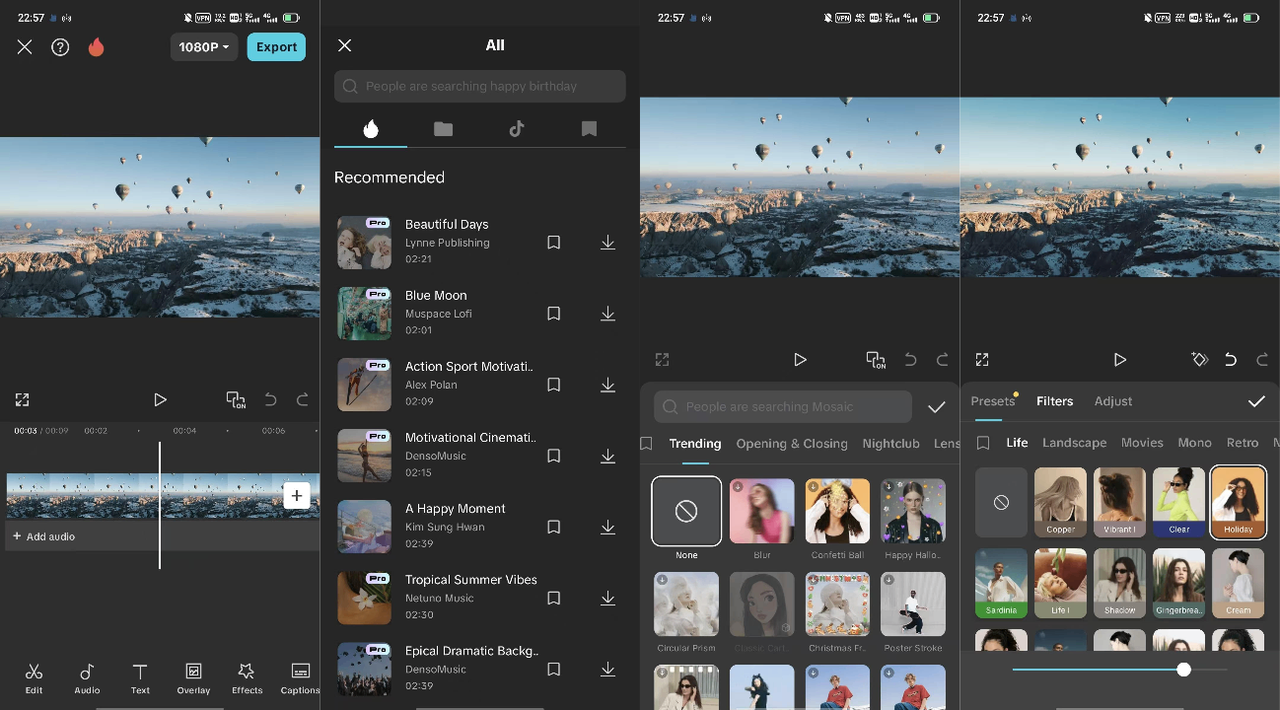Image resolution: width=1280 pixels, height=710 pixels.
Task: Select the Effects tool in bottom toolbar
Action: point(246,678)
